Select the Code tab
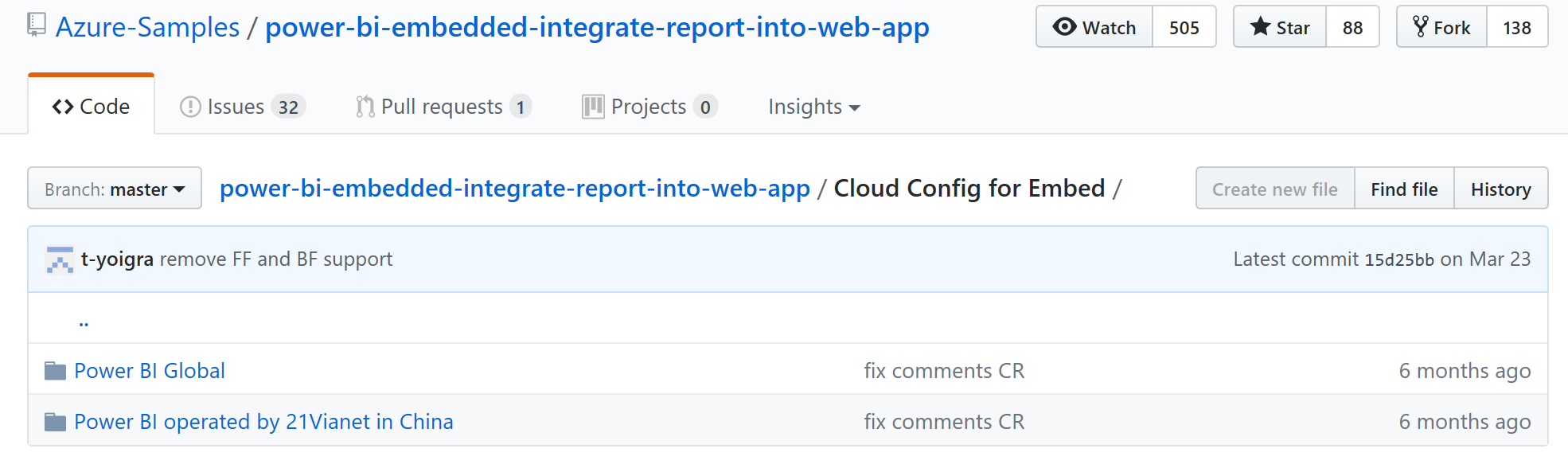This screenshot has width=1568, height=464. [x=91, y=107]
